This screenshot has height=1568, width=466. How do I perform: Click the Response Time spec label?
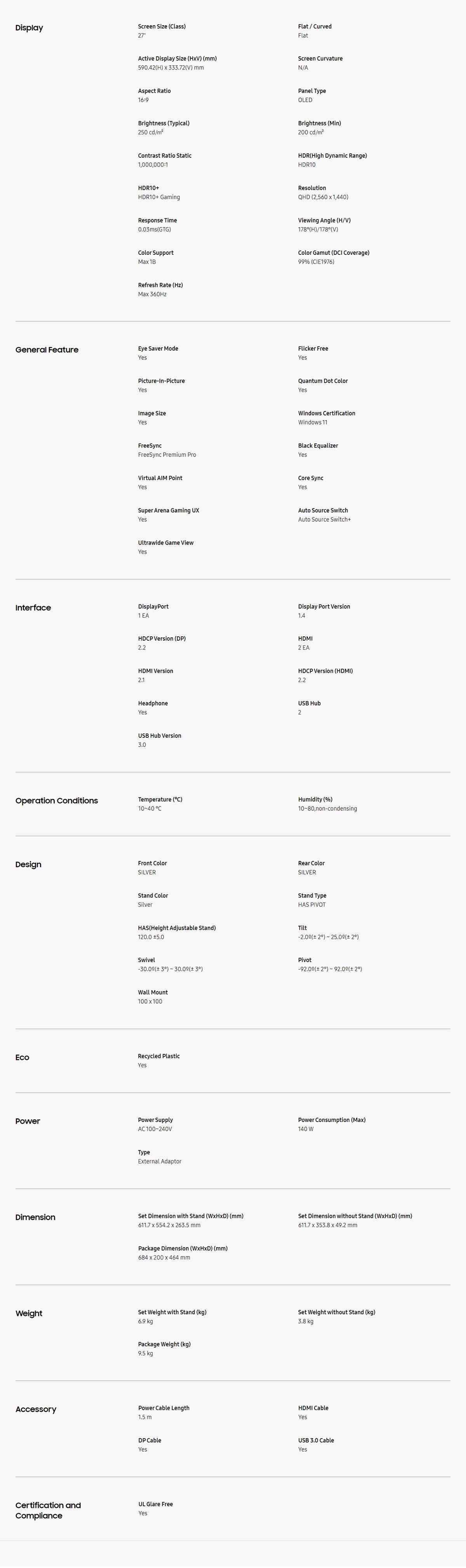158,221
